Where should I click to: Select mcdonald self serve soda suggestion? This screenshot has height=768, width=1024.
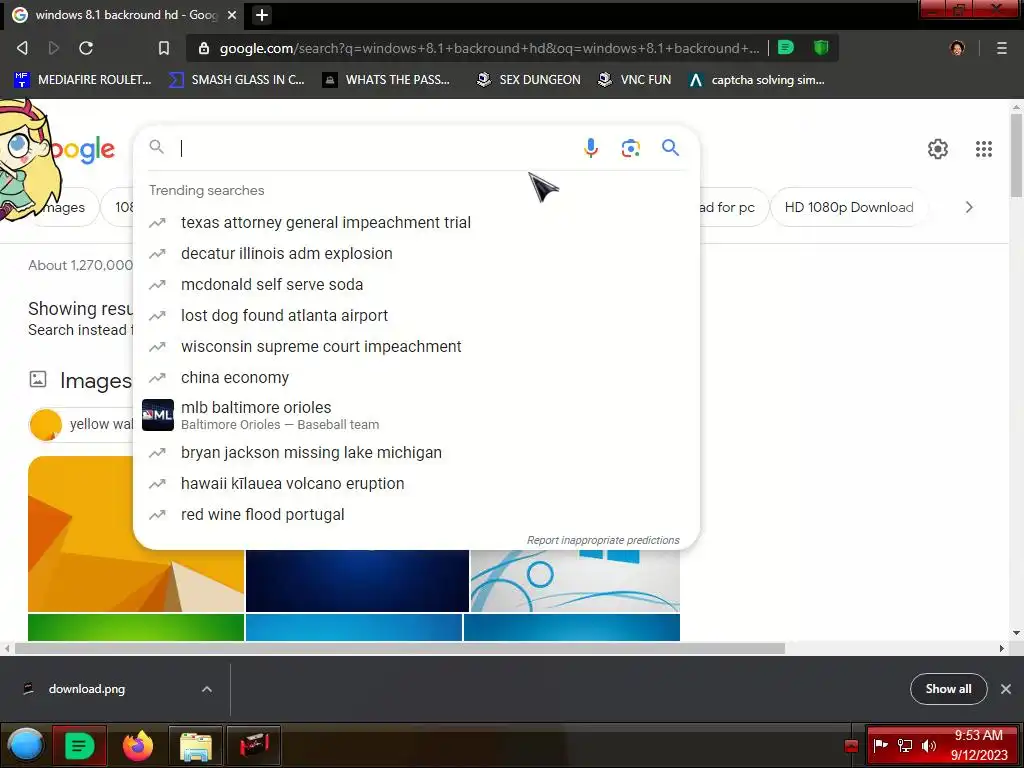[x=416, y=284]
